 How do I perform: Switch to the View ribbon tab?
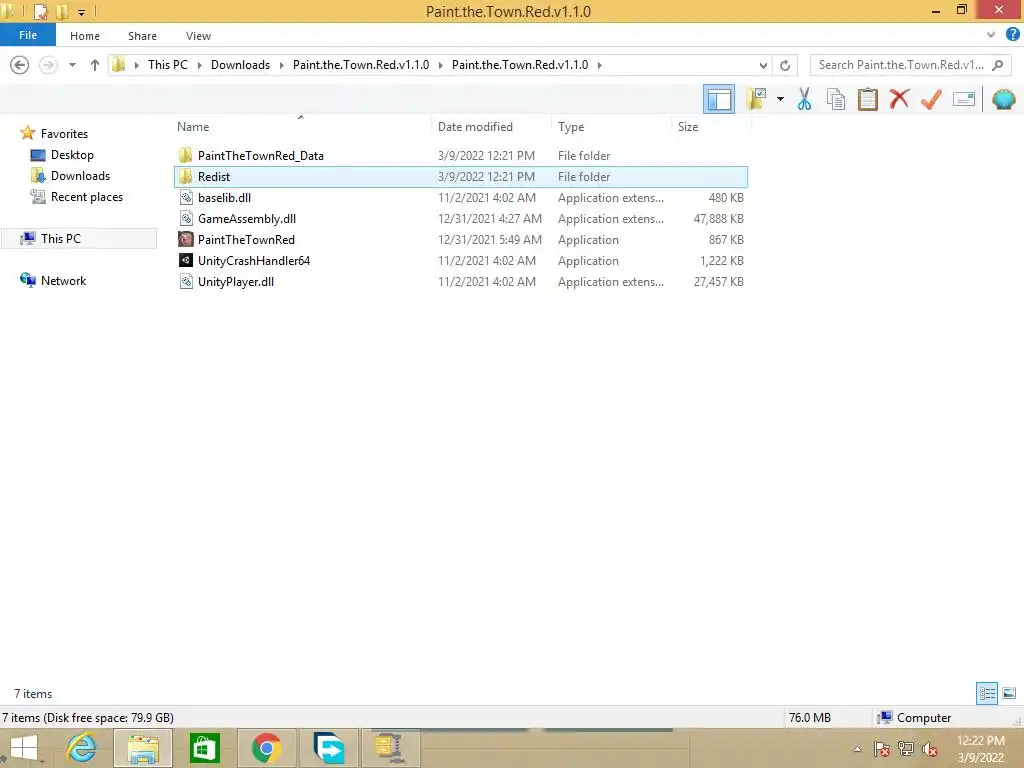pyautogui.click(x=198, y=36)
